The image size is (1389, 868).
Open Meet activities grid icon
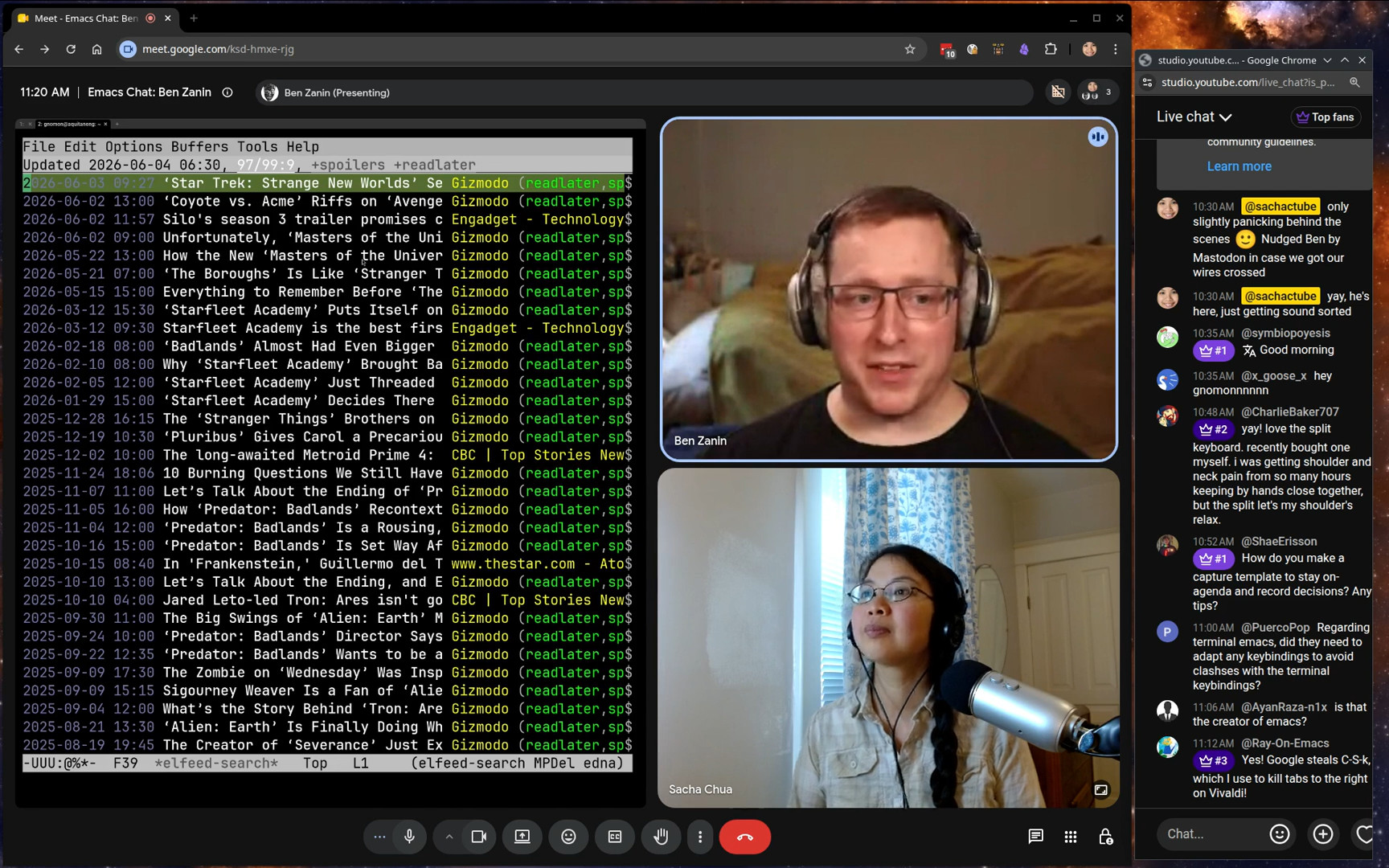(1071, 837)
